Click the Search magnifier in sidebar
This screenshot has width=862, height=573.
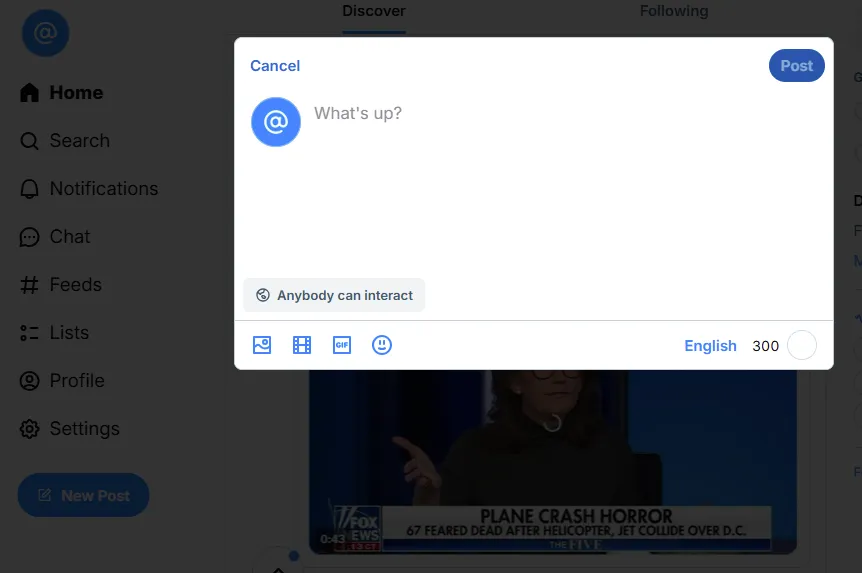[x=30, y=141]
